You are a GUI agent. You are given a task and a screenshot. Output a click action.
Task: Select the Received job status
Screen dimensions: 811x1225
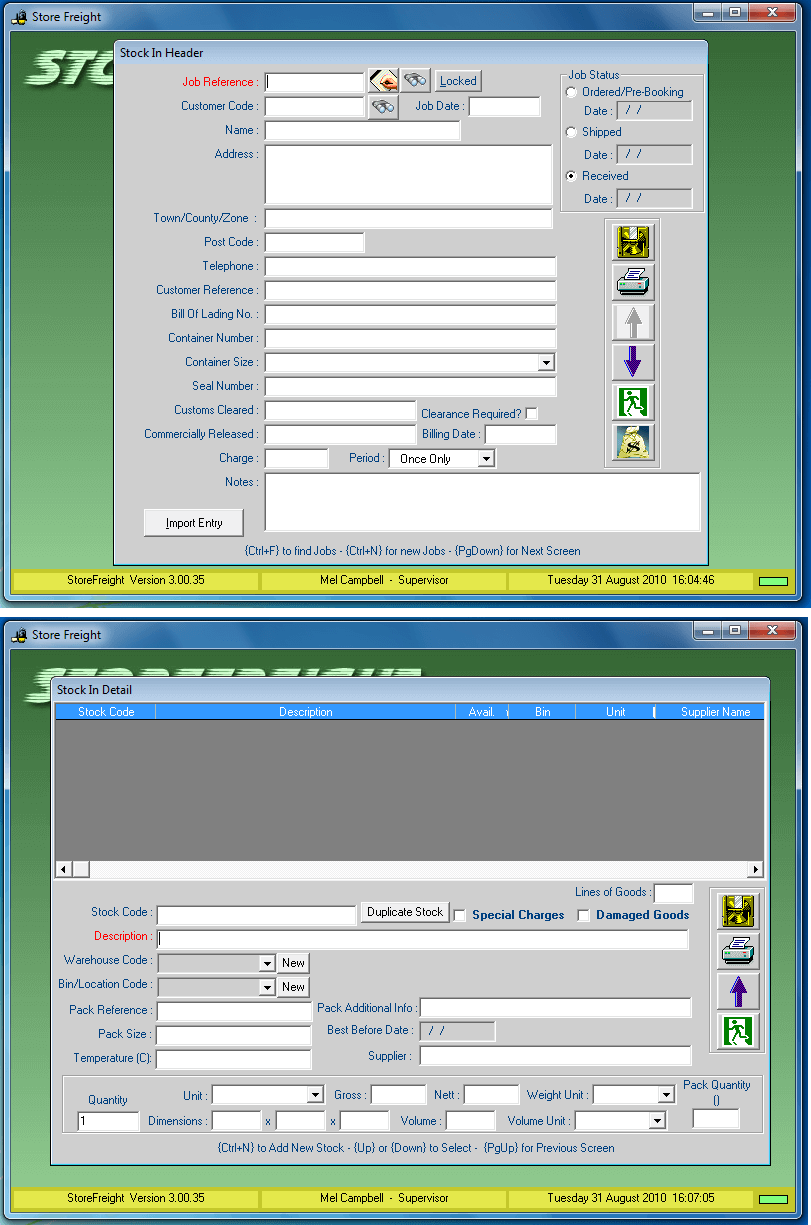pyautogui.click(x=572, y=176)
